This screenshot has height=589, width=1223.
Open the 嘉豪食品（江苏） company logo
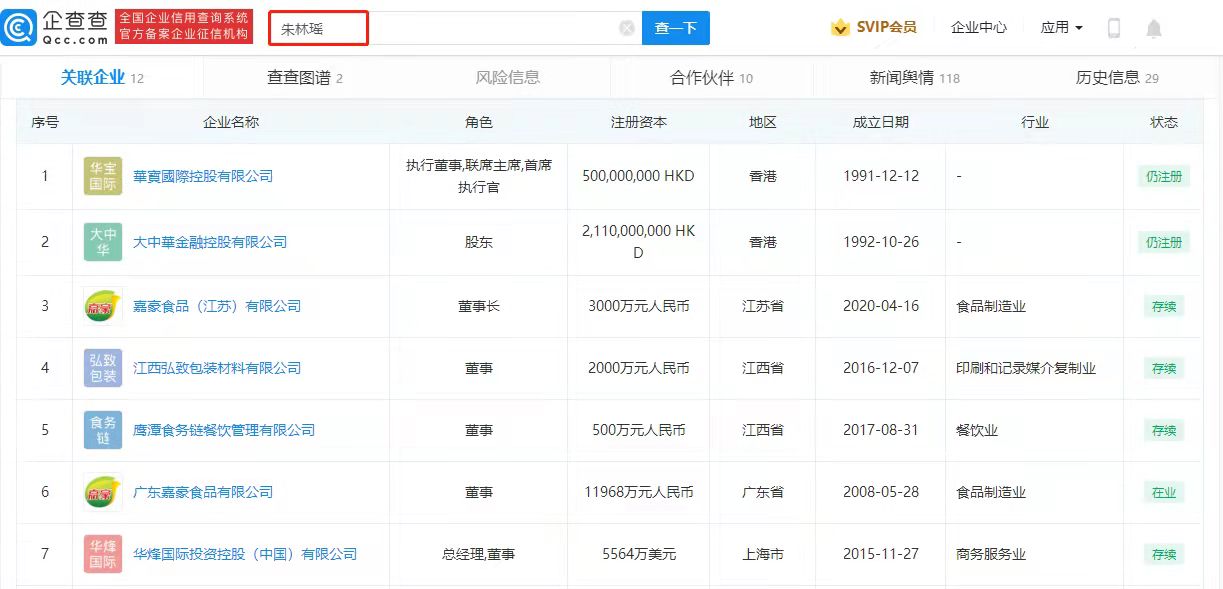tap(103, 306)
